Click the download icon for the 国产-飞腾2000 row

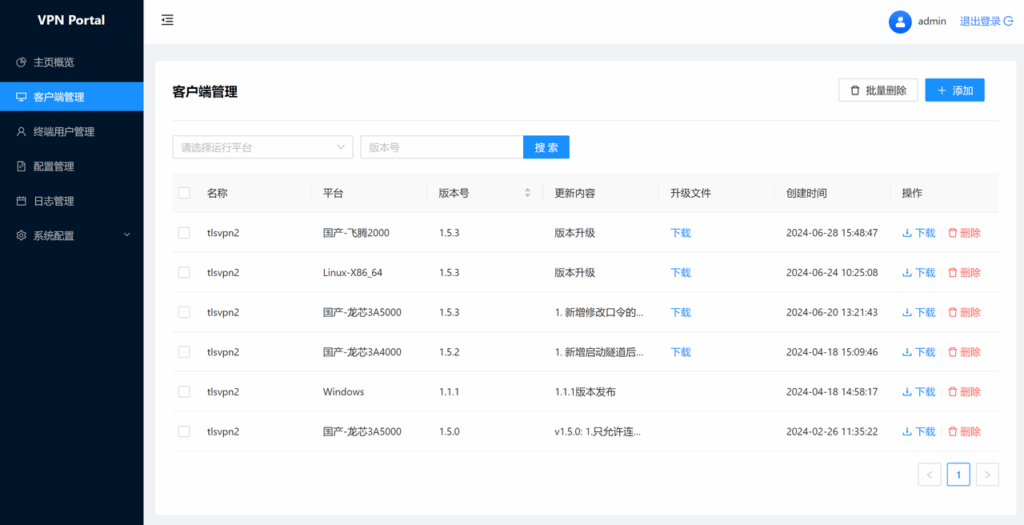click(907, 233)
